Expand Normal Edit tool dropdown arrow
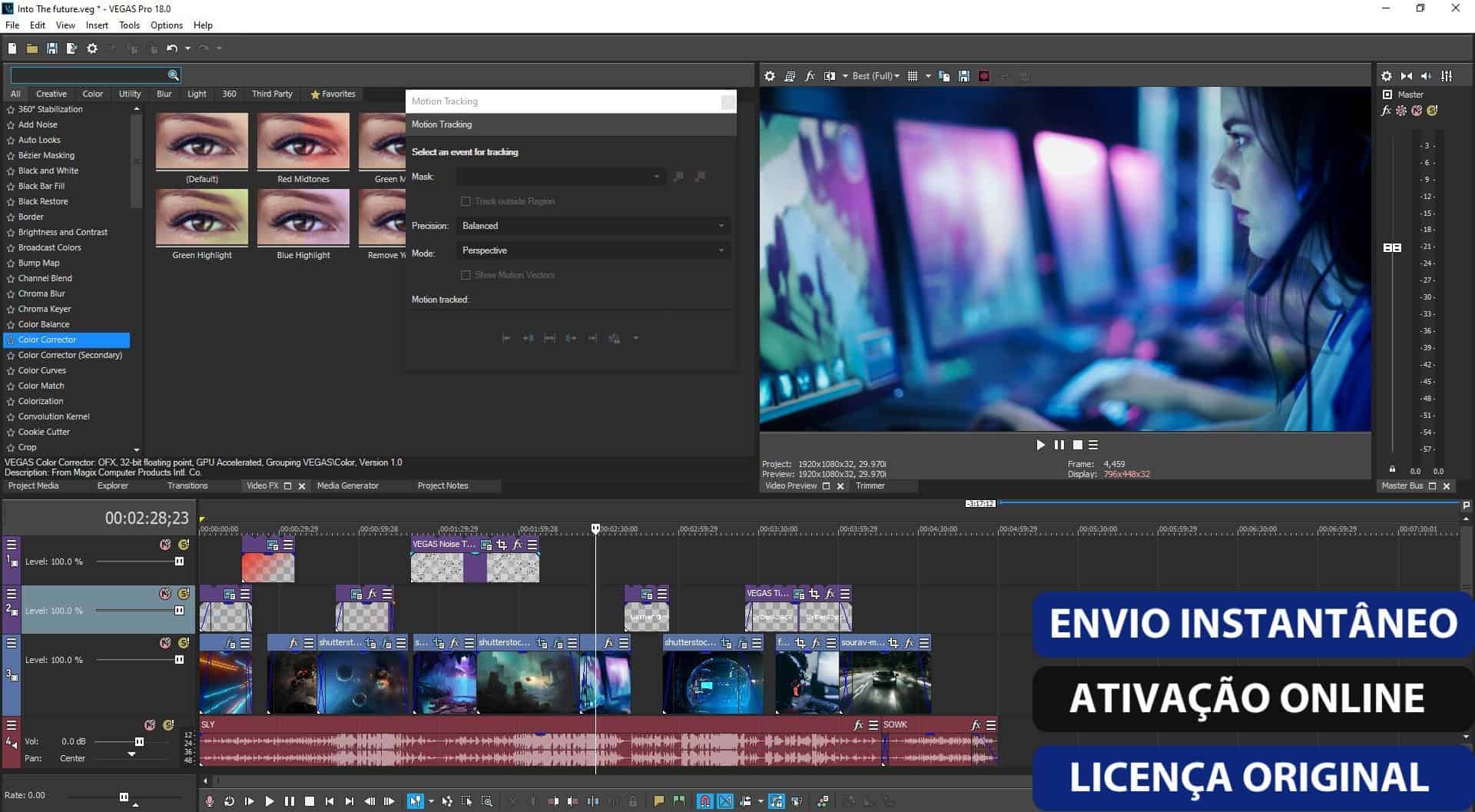1475x812 pixels. tap(431, 801)
